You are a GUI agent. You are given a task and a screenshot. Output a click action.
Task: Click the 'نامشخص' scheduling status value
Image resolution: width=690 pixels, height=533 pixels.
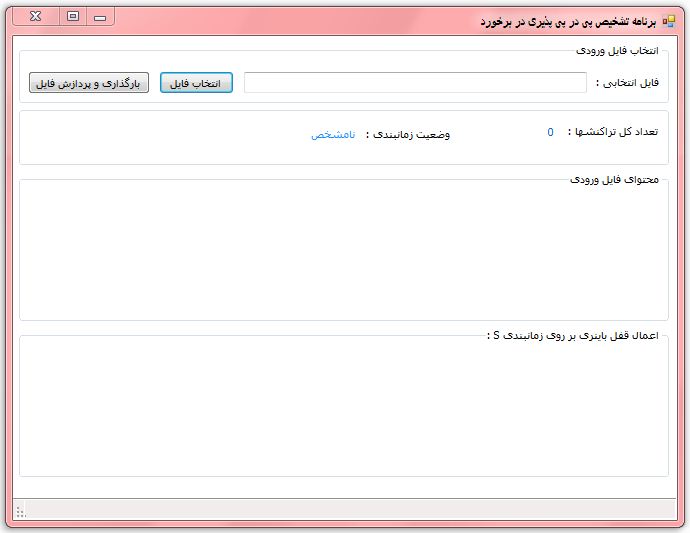pos(333,134)
